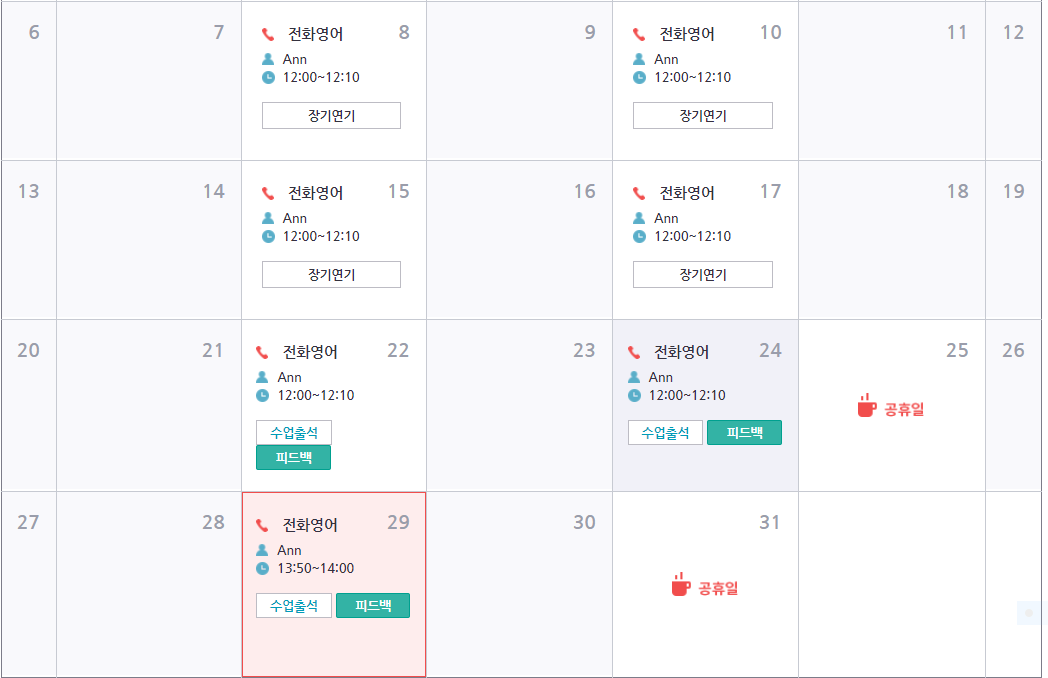Screen dimensions: 1048x678
Task: Open 수업출석 for day 22
Action: 294,432
